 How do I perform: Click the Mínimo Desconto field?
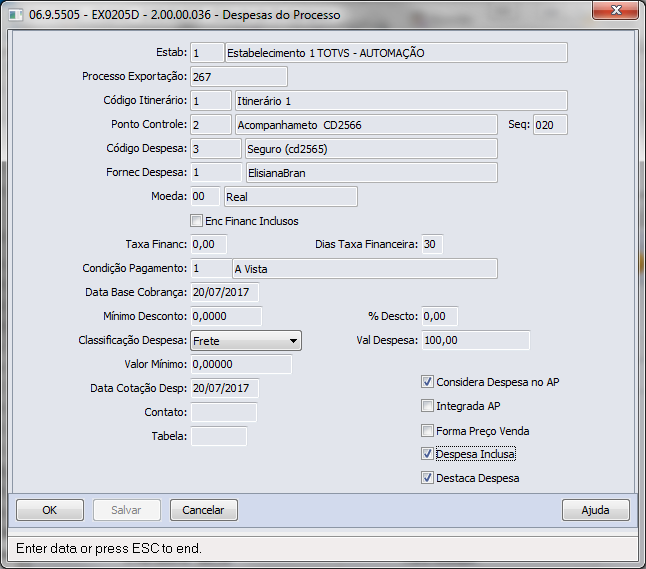click(226, 316)
